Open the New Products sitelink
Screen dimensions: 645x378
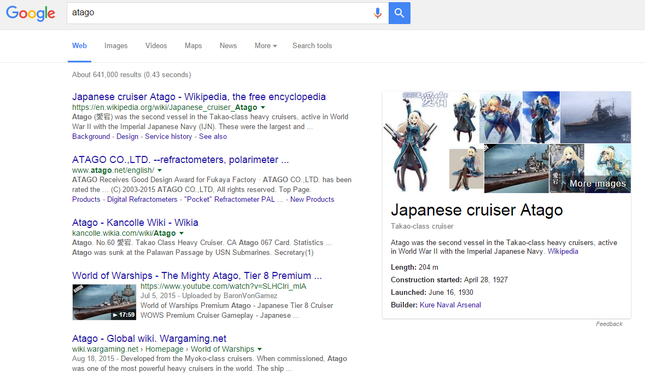pyautogui.click(x=312, y=199)
